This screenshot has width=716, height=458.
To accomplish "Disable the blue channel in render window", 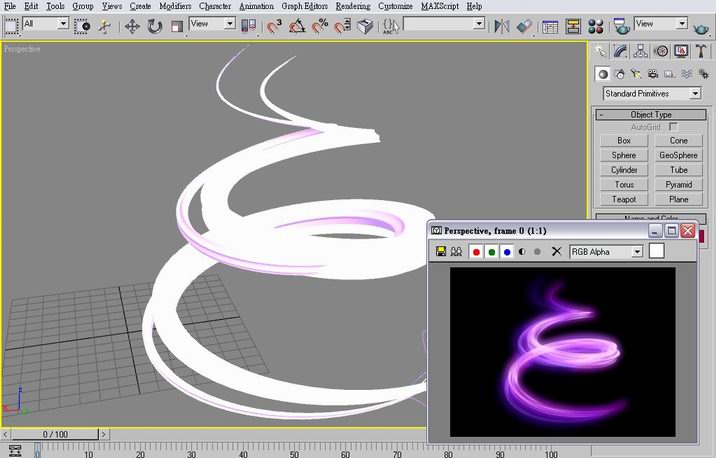I will coord(507,252).
